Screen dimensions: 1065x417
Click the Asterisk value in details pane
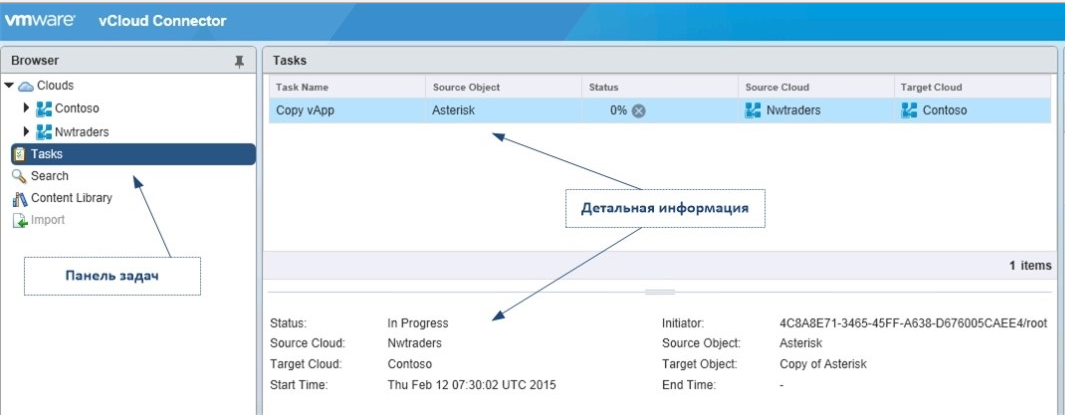coord(801,343)
